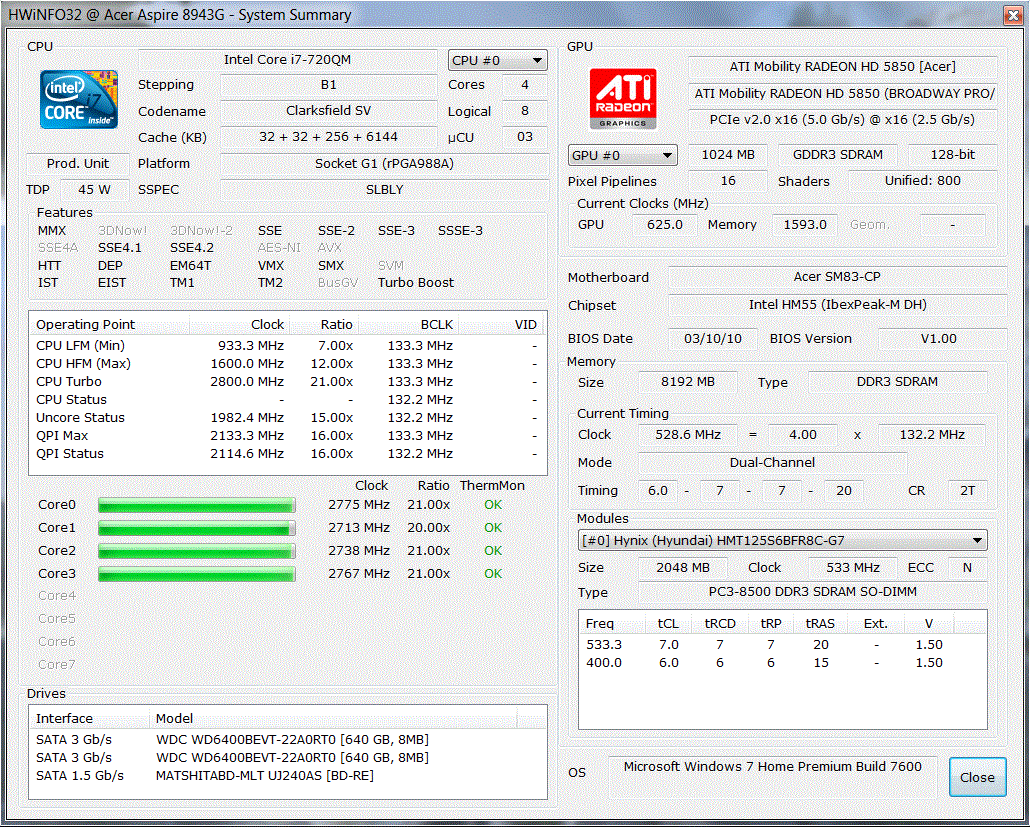Select the 400.0 frequency timing row
The width and height of the screenshot is (1030, 827).
point(782,663)
